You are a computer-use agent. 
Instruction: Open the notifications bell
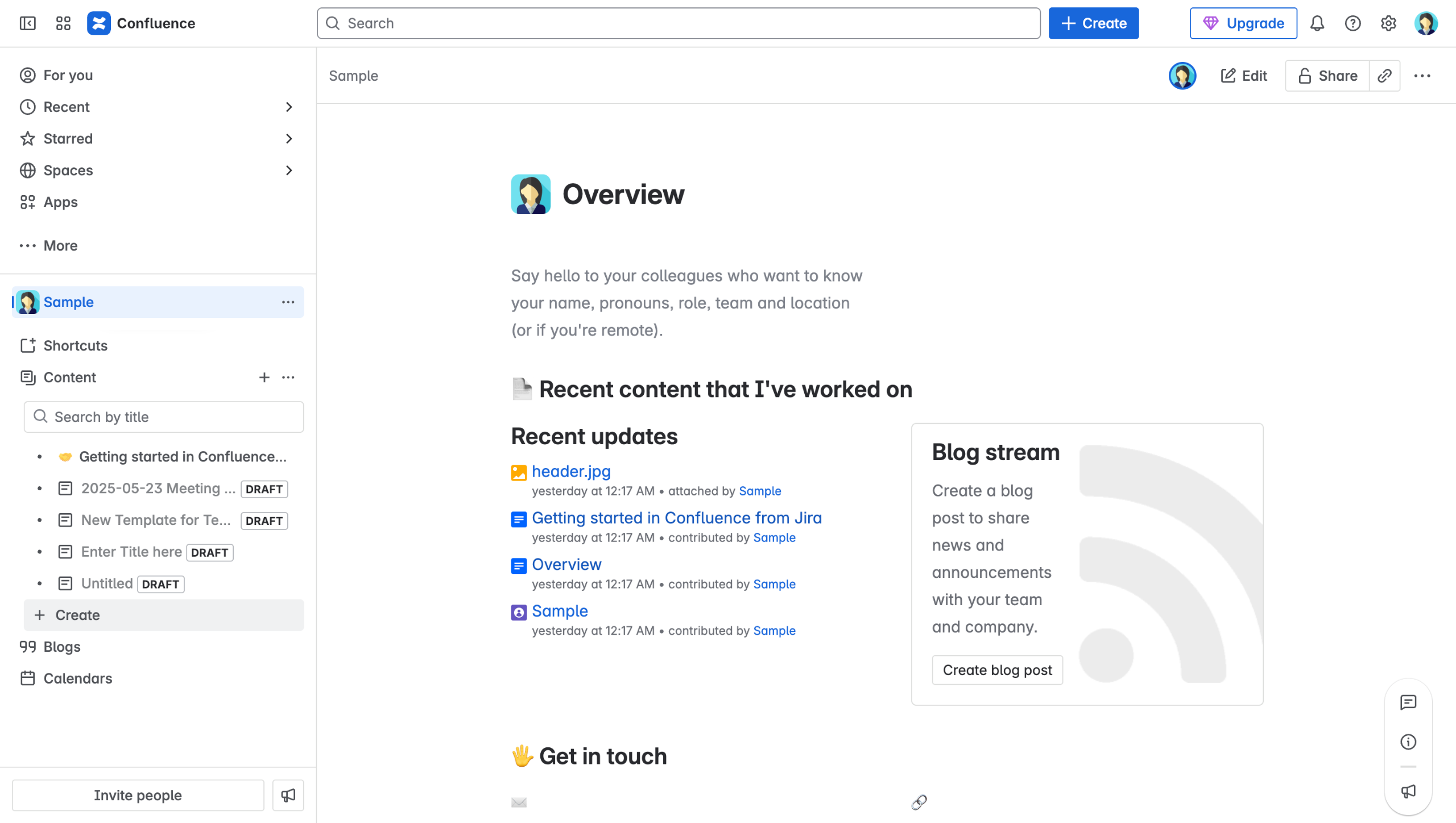pyautogui.click(x=1317, y=23)
